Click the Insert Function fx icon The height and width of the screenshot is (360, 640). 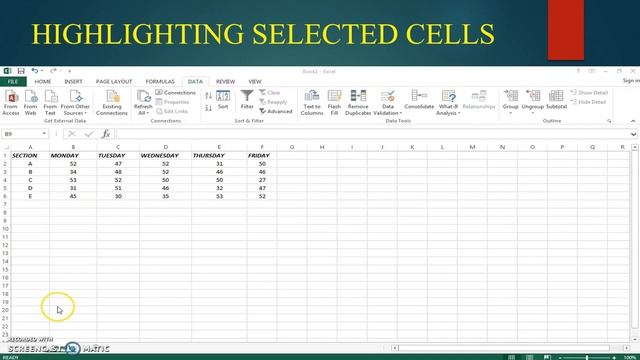click(106, 134)
